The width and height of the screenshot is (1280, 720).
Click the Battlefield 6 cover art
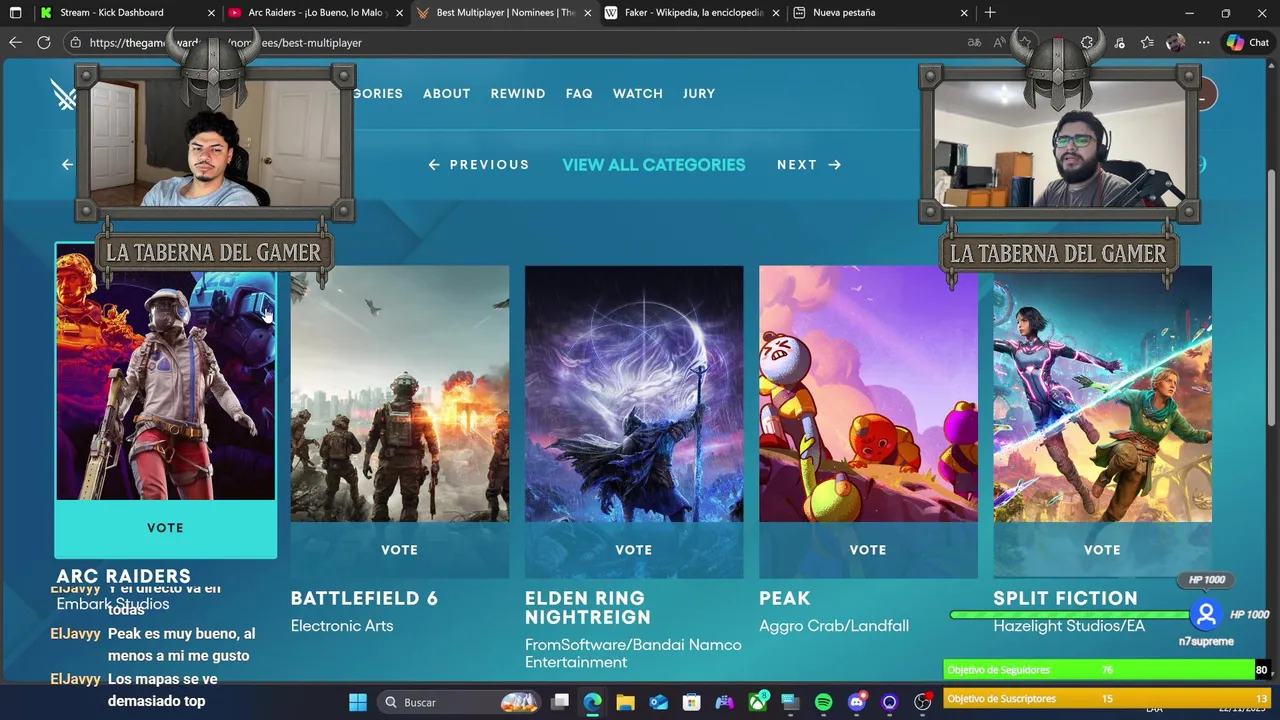400,394
